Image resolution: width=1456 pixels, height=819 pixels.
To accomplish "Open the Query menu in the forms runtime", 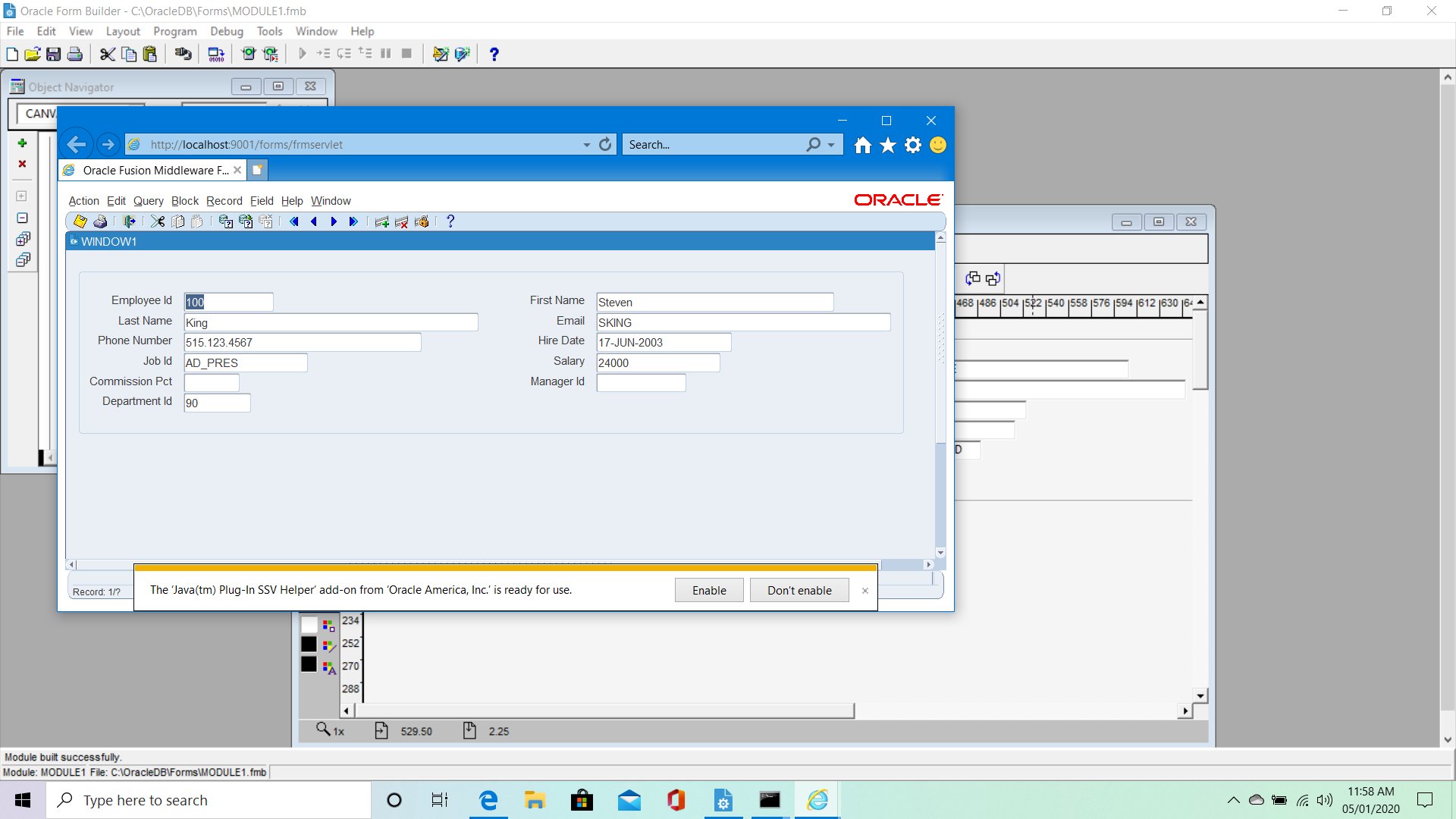I will (149, 201).
